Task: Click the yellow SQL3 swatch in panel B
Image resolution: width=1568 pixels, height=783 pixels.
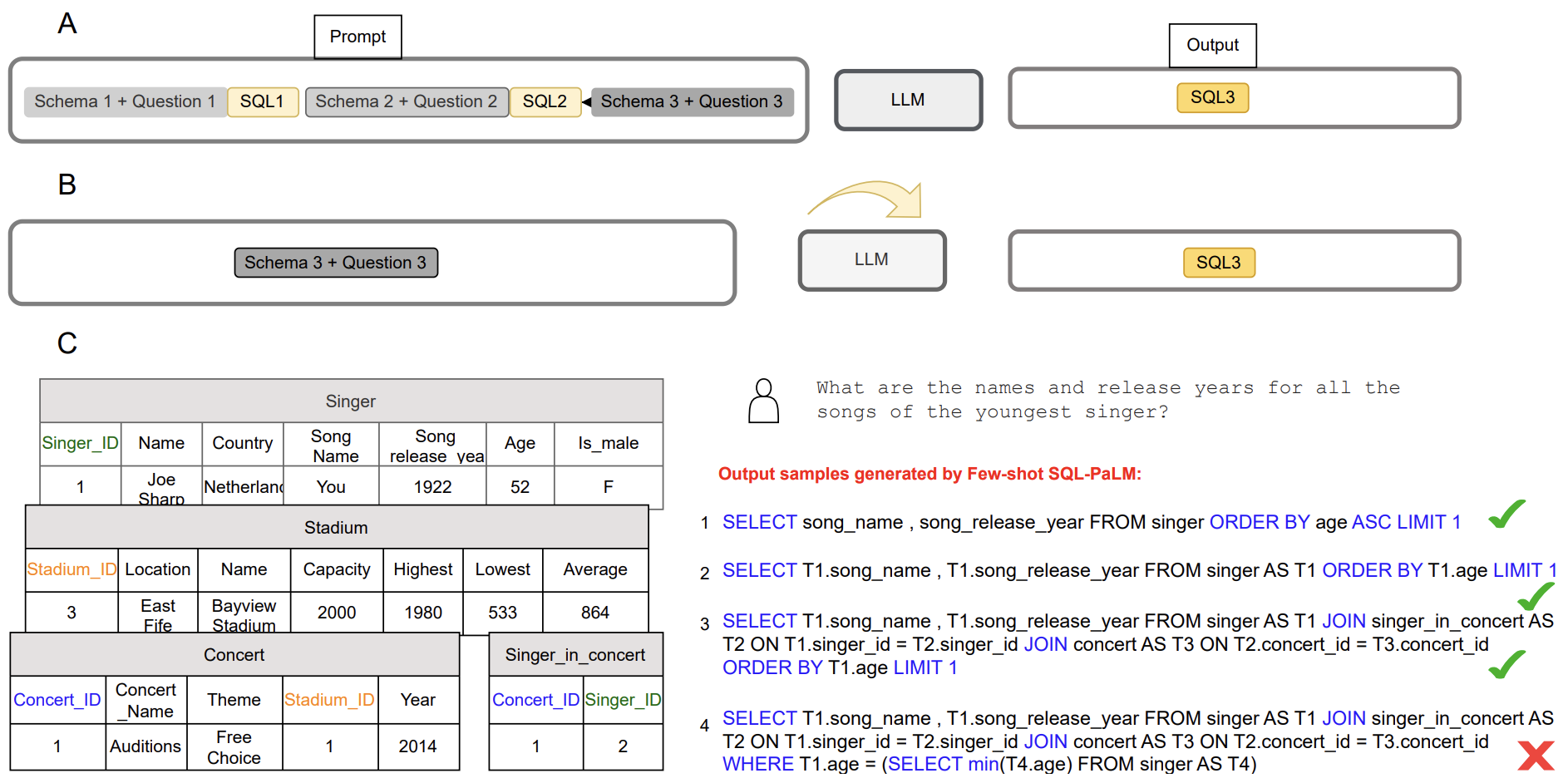Action: pos(1219,262)
